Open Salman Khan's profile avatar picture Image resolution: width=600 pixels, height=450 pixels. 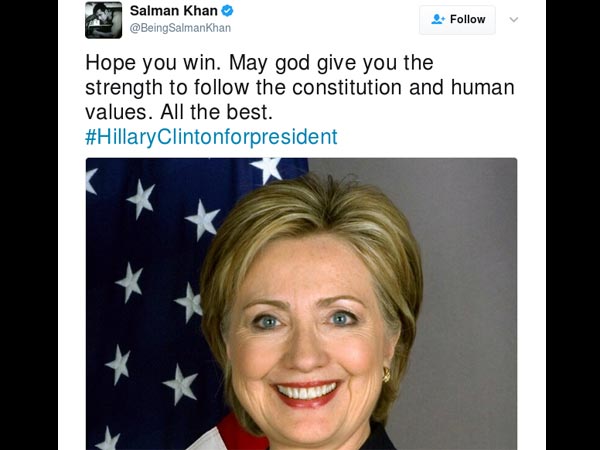point(104,20)
